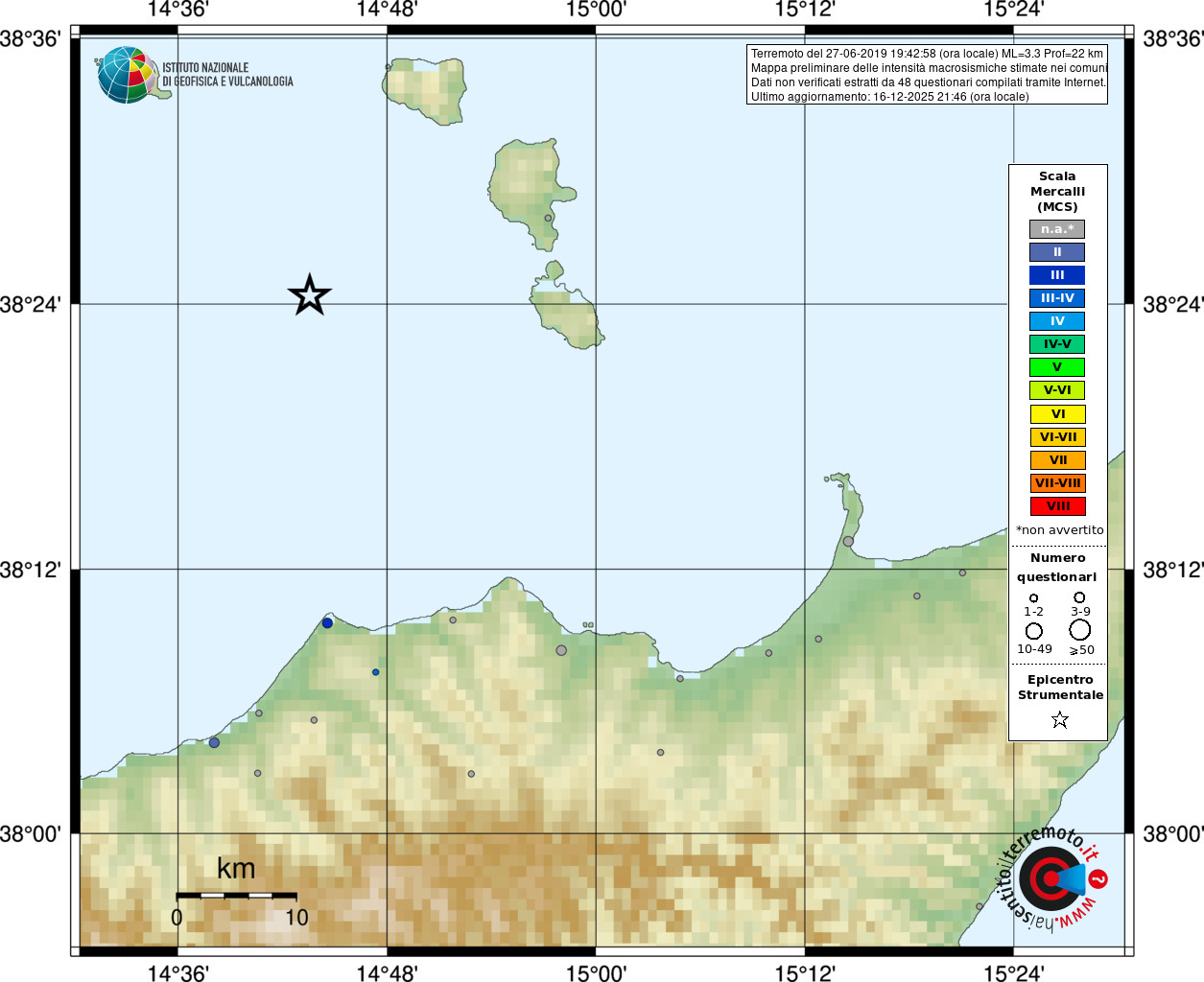Click the epicenter star on the map
Image resolution: width=1204 pixels, height=982 pixels.
point(309,294)
